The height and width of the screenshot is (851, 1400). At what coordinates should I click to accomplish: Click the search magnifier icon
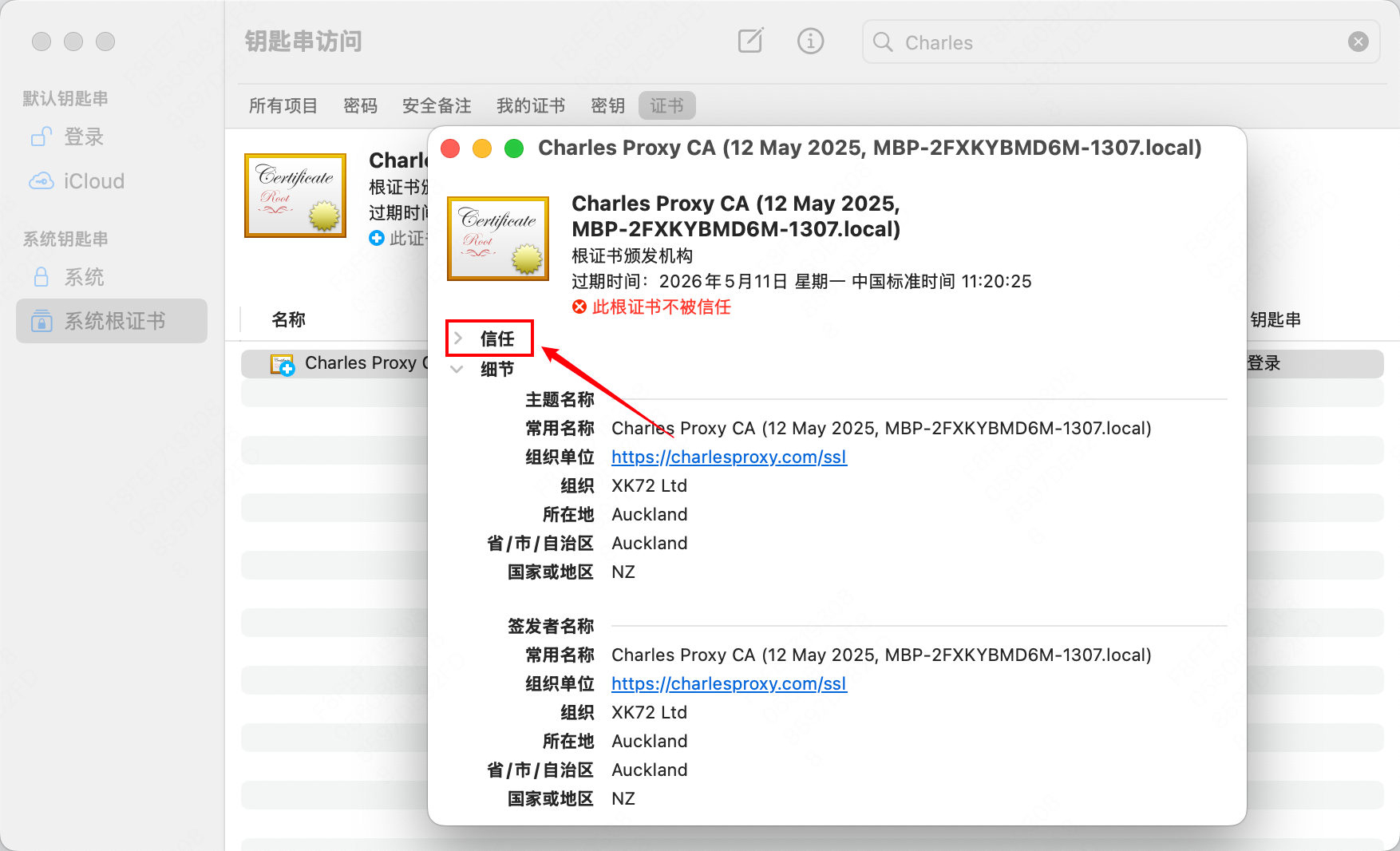click(x=883, y=42)
